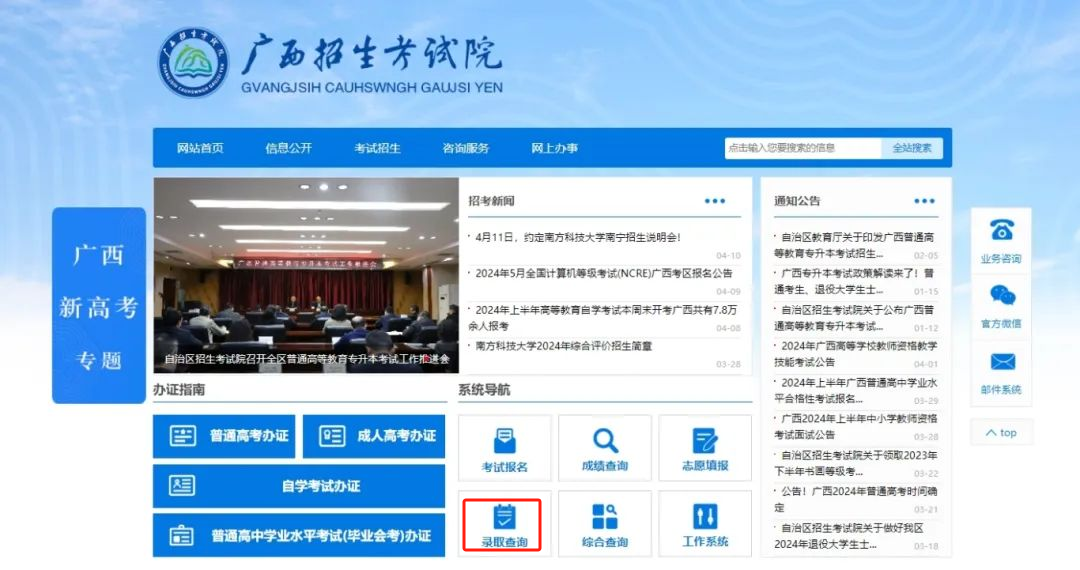Open news 4月11日，约定南方科技大学南宁招生说明会
Screen dimensions: 1080x570
[577, 238]
